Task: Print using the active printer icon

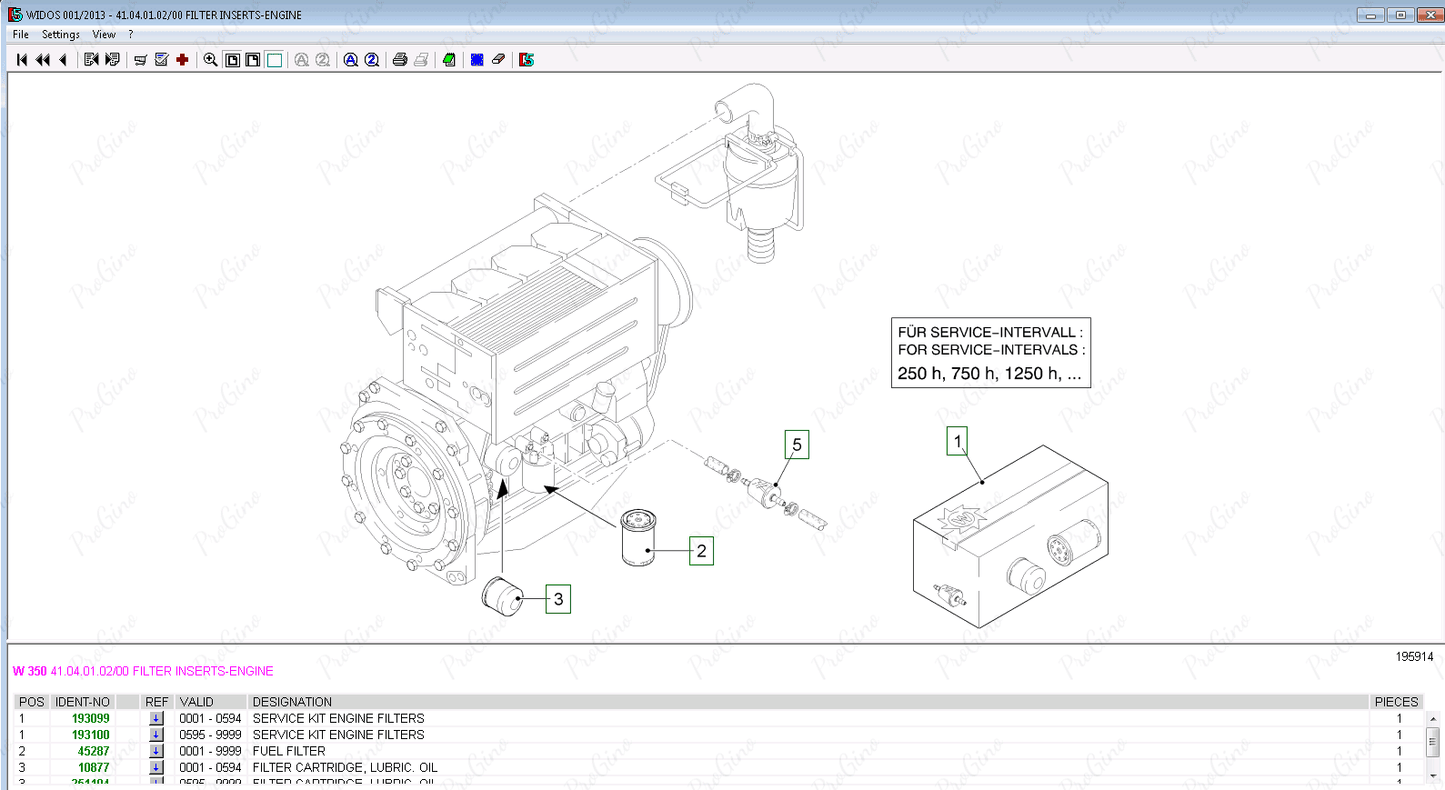Action: tap(400, 60)
